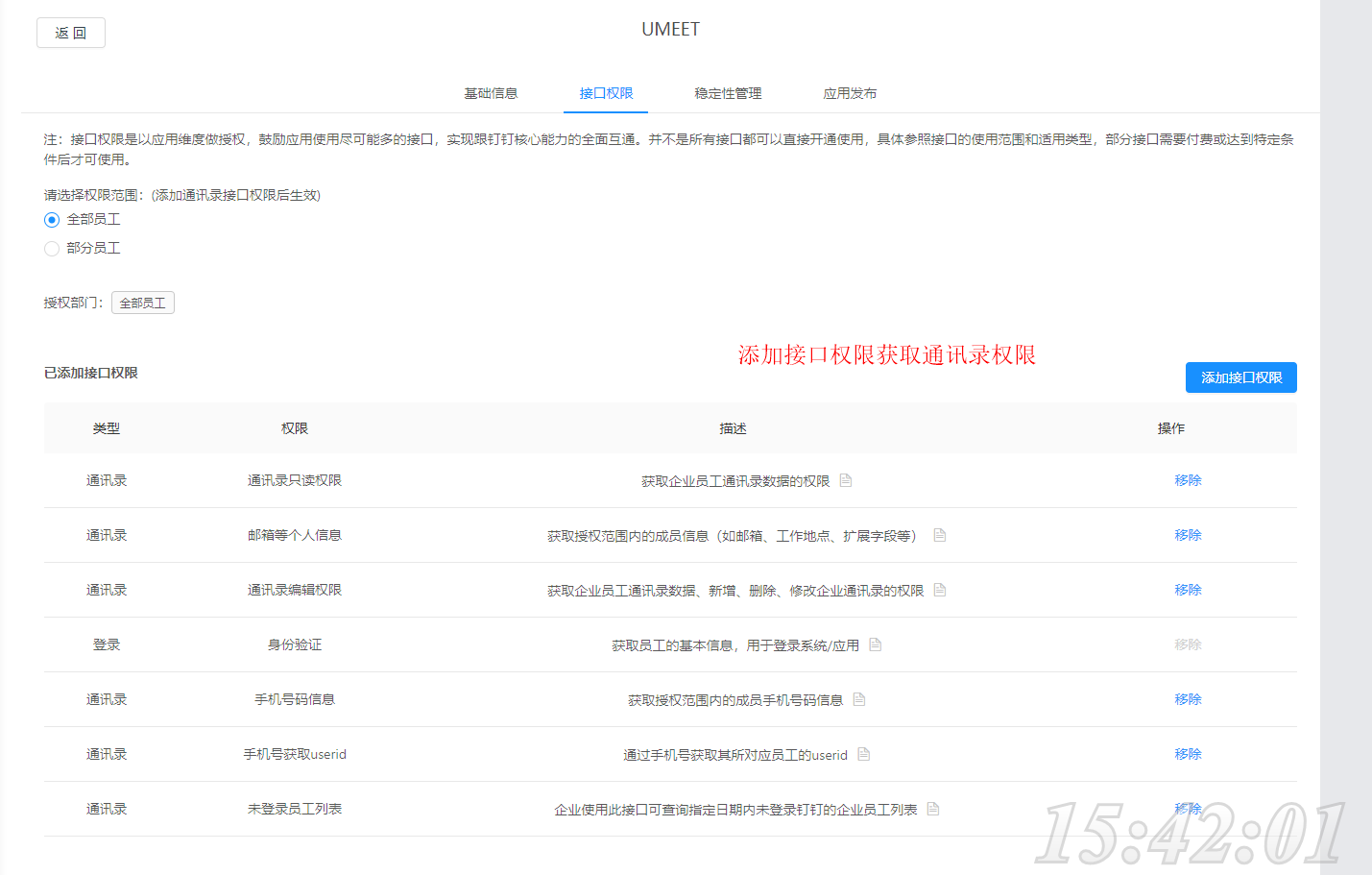Select the 接口权限 tab
Image resolution: width=1372 pixels, height=875 pixels.
coord(606,93)
